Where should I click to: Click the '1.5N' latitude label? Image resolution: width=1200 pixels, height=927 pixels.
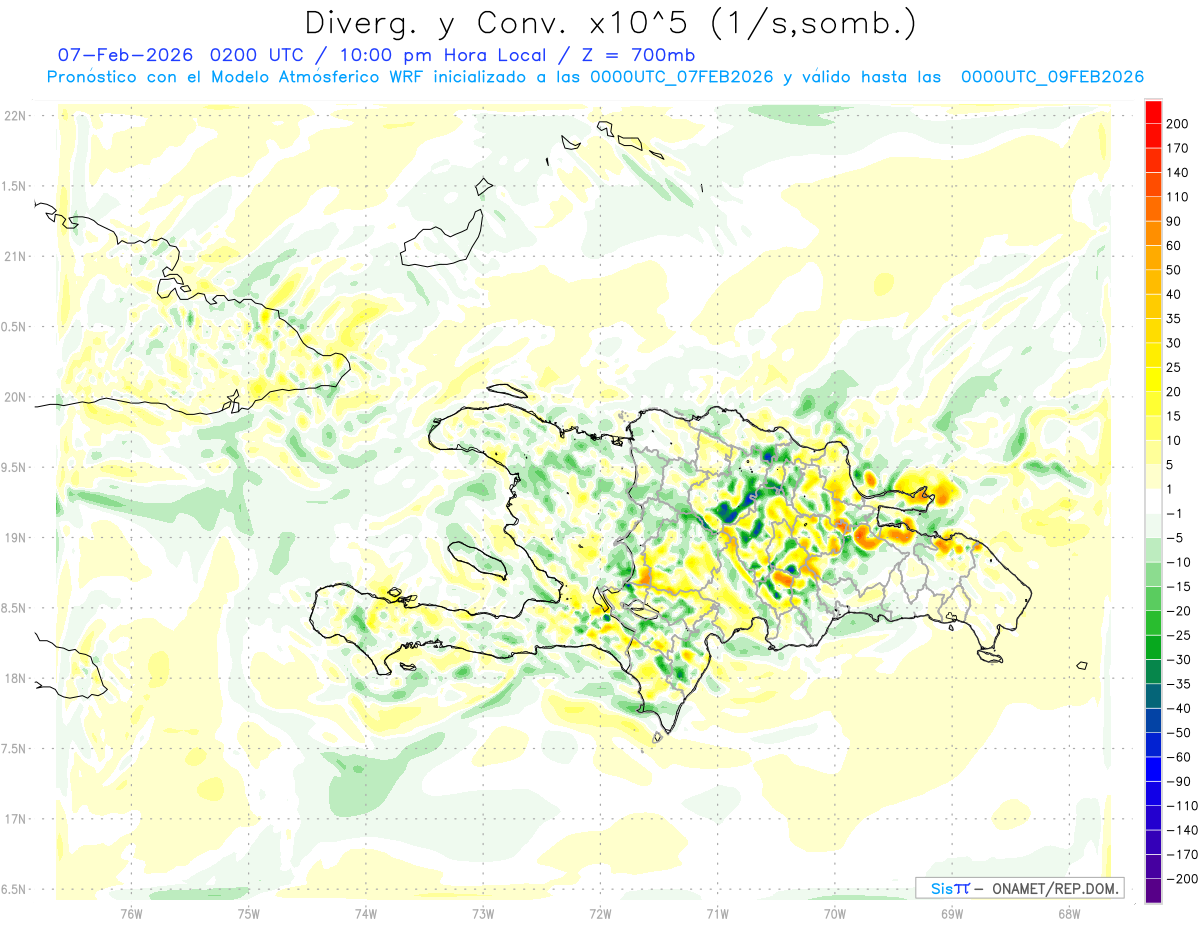[x=14, y=186]
